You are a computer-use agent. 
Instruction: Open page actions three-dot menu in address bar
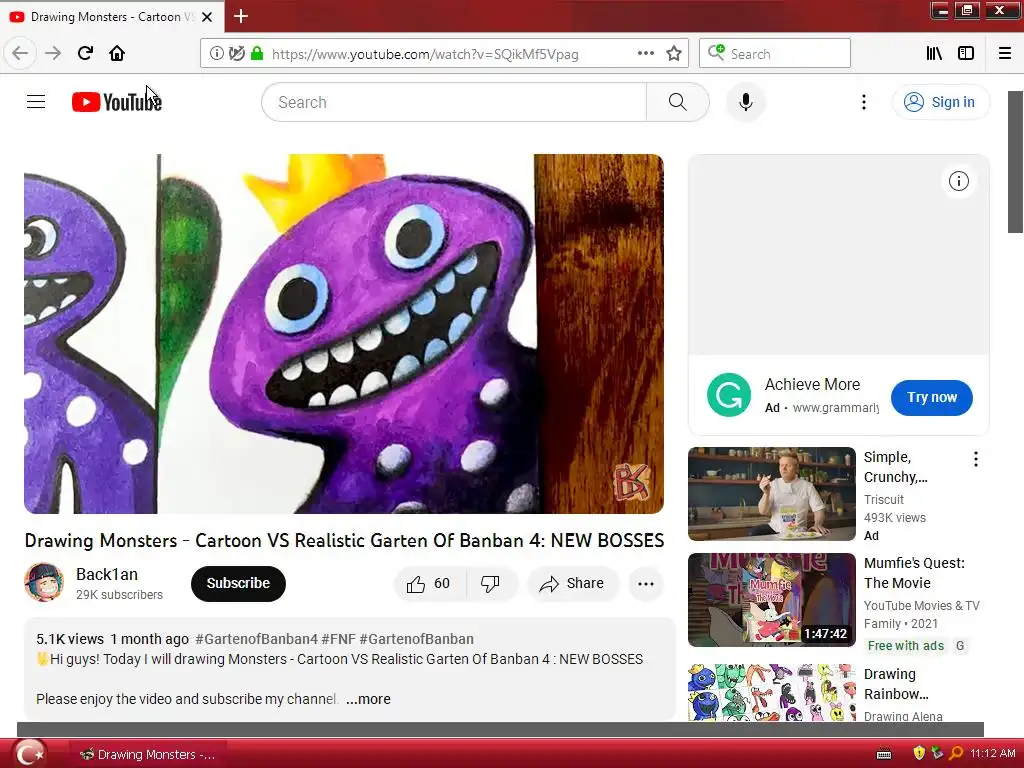[x=645, y=54]
